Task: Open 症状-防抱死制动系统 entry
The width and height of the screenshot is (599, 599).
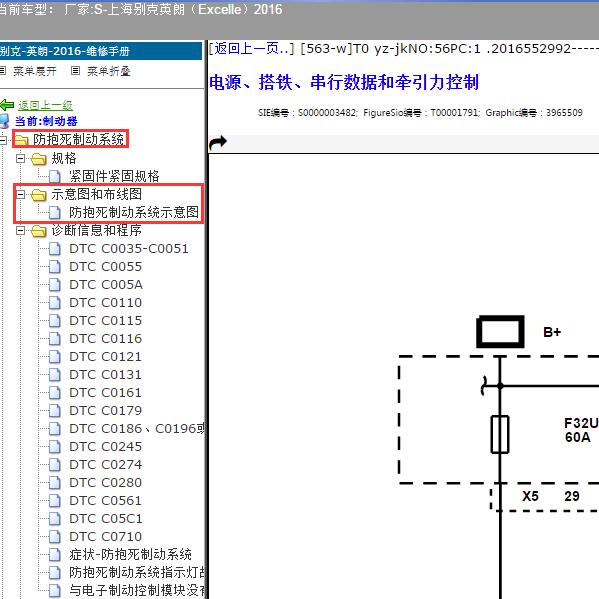Action: (x=131, y=554)
